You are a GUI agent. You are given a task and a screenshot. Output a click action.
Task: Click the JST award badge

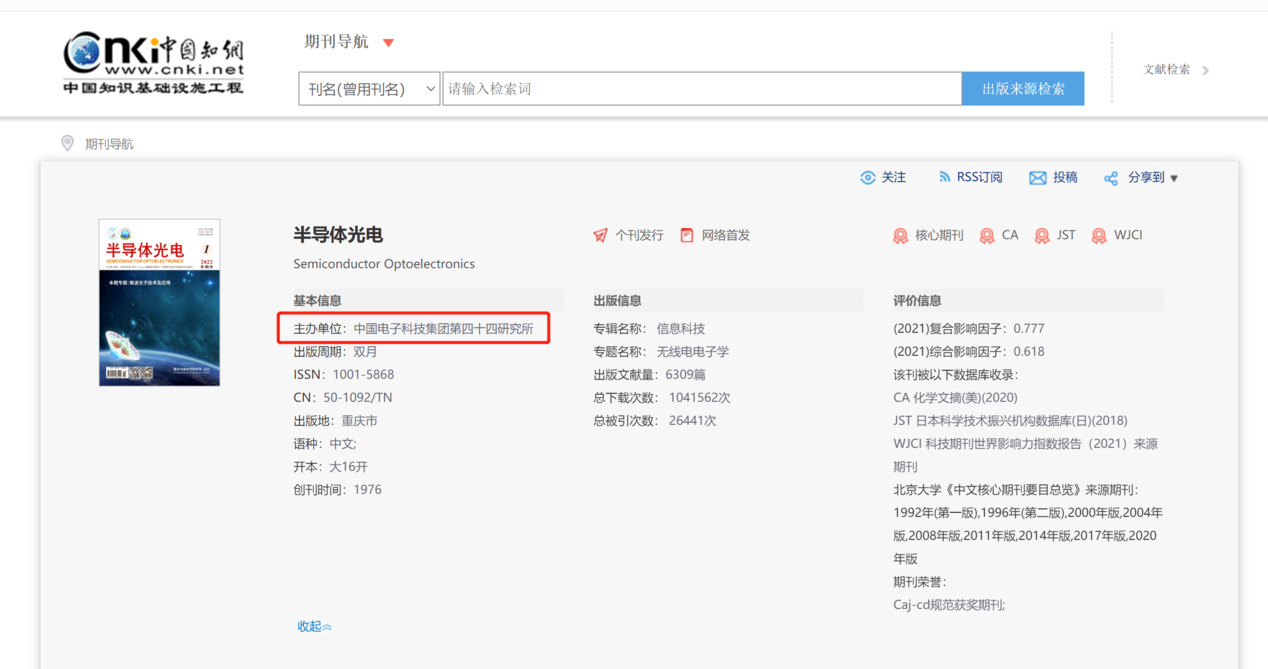coord(1042,236)
